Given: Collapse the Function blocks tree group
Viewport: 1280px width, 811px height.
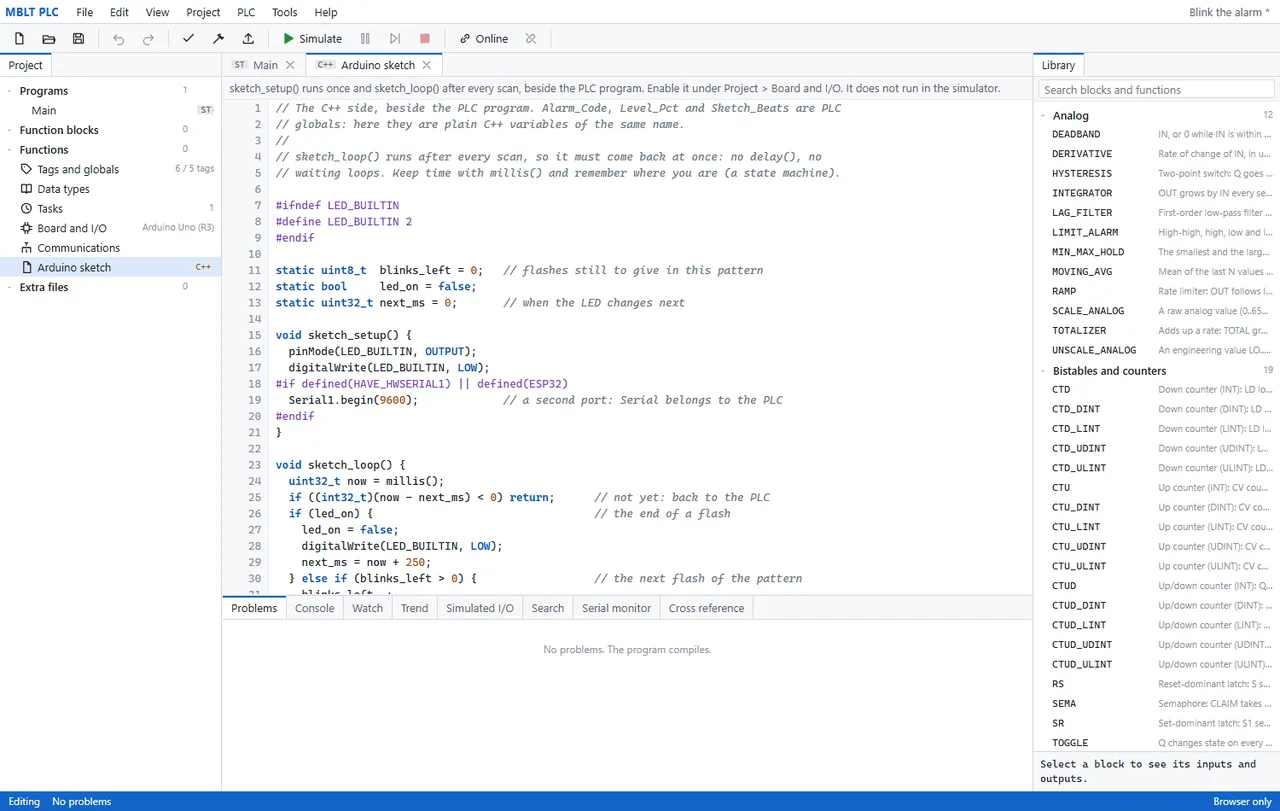Looking at the screenshot, I should click(x=10, y=130).
